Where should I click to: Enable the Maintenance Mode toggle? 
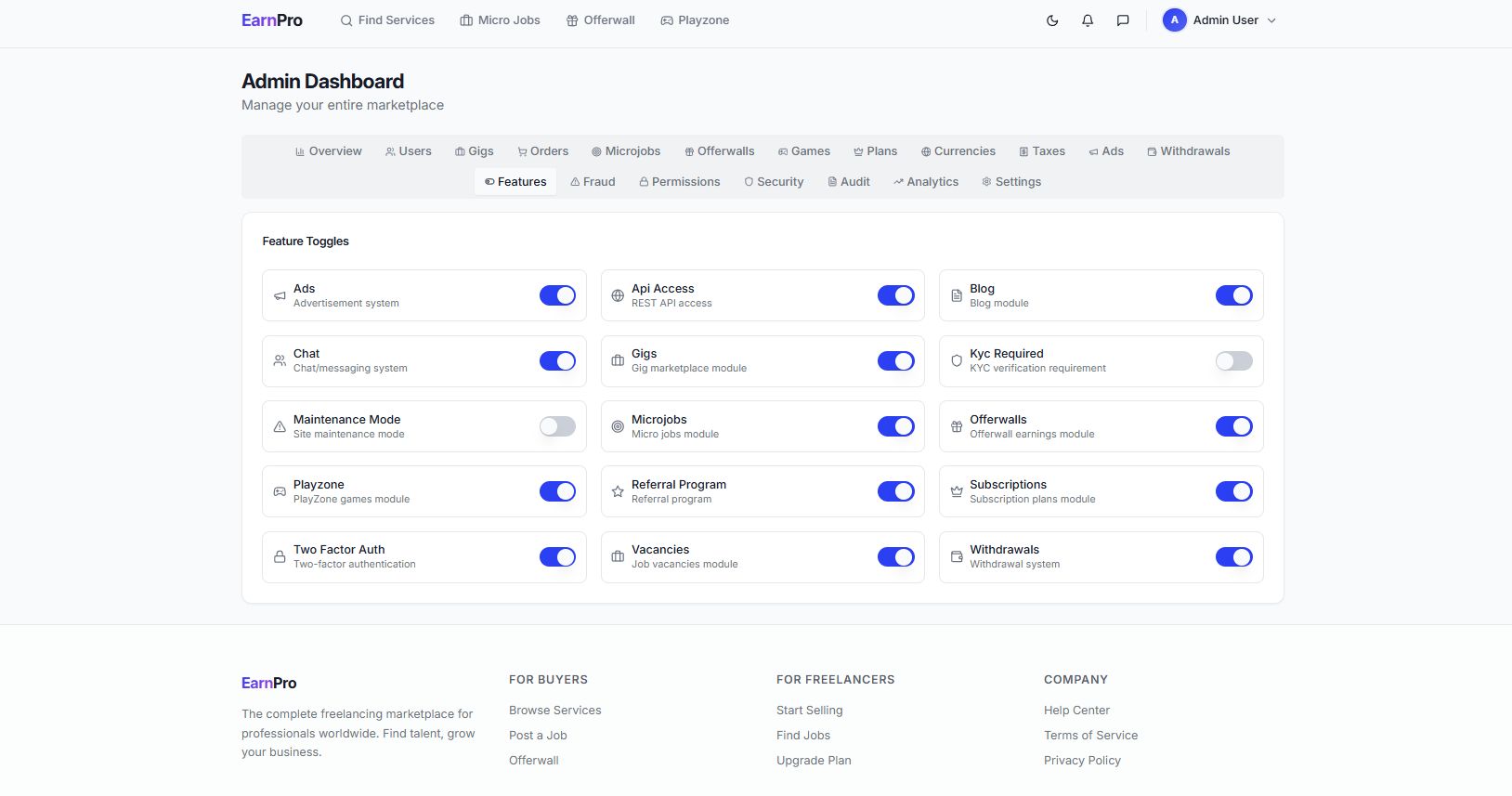coord(557,426)
